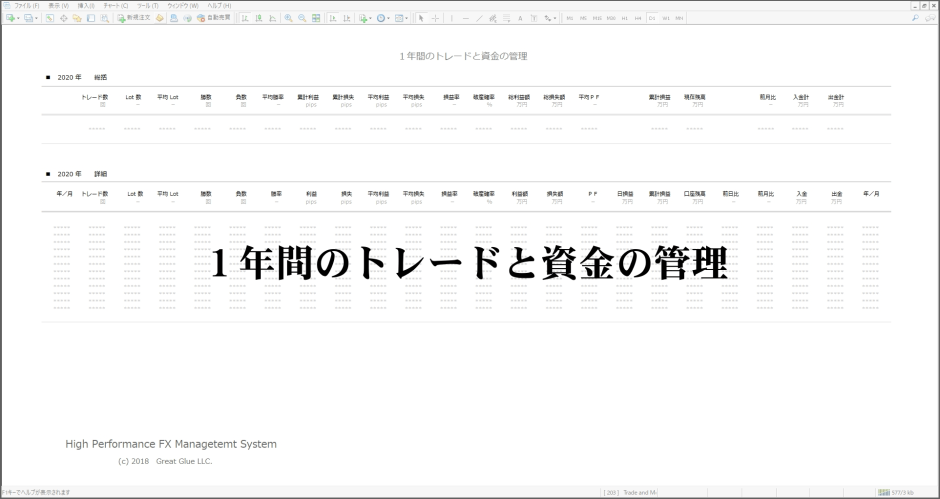The image size is (940, 499).
Task: Open the 表示 (V) menu
Action: pos(58,5)
